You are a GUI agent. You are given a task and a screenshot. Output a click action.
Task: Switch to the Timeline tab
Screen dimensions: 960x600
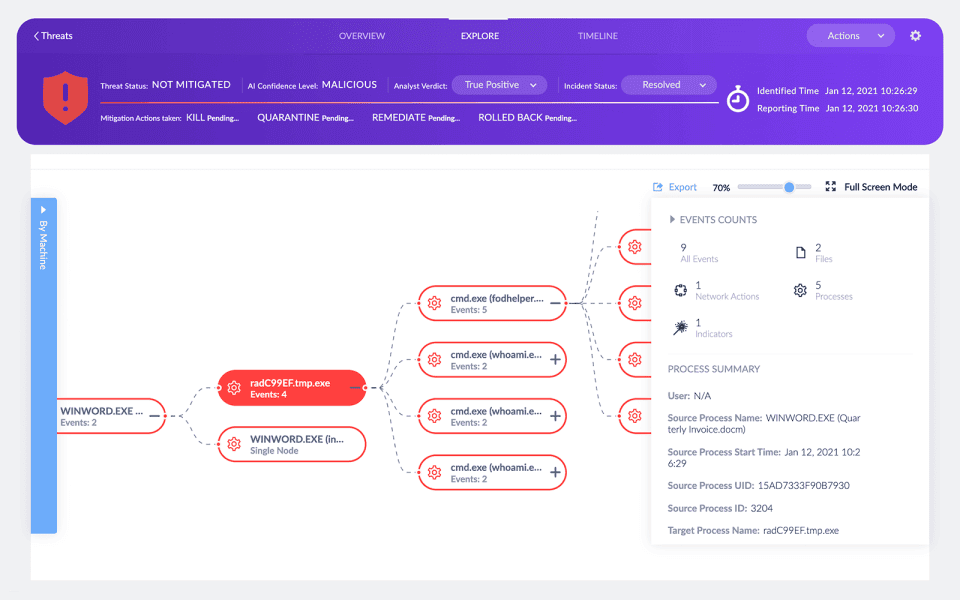pyautogui.click(x=597, y=35)
